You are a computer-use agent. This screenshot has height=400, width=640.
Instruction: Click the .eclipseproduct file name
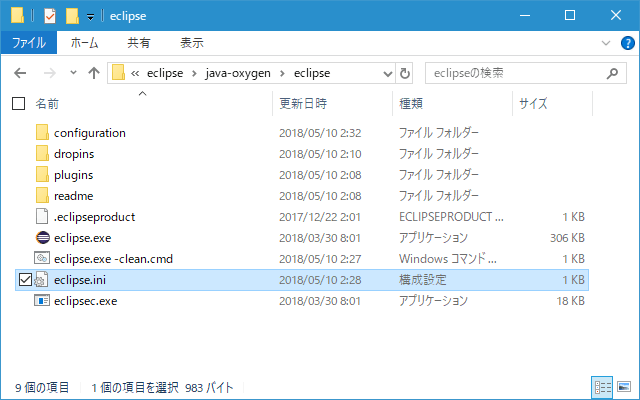click(x=94, y=217)
